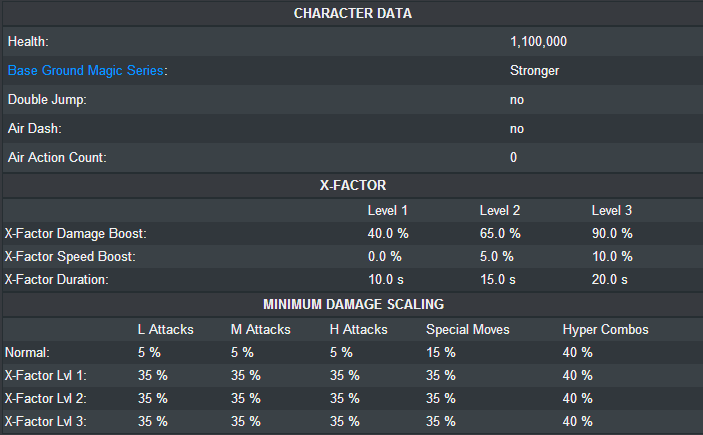The width and height of the screenshot is (703, 435).
Task: Click the 20.0 s duration value
Action: point(610,280)
